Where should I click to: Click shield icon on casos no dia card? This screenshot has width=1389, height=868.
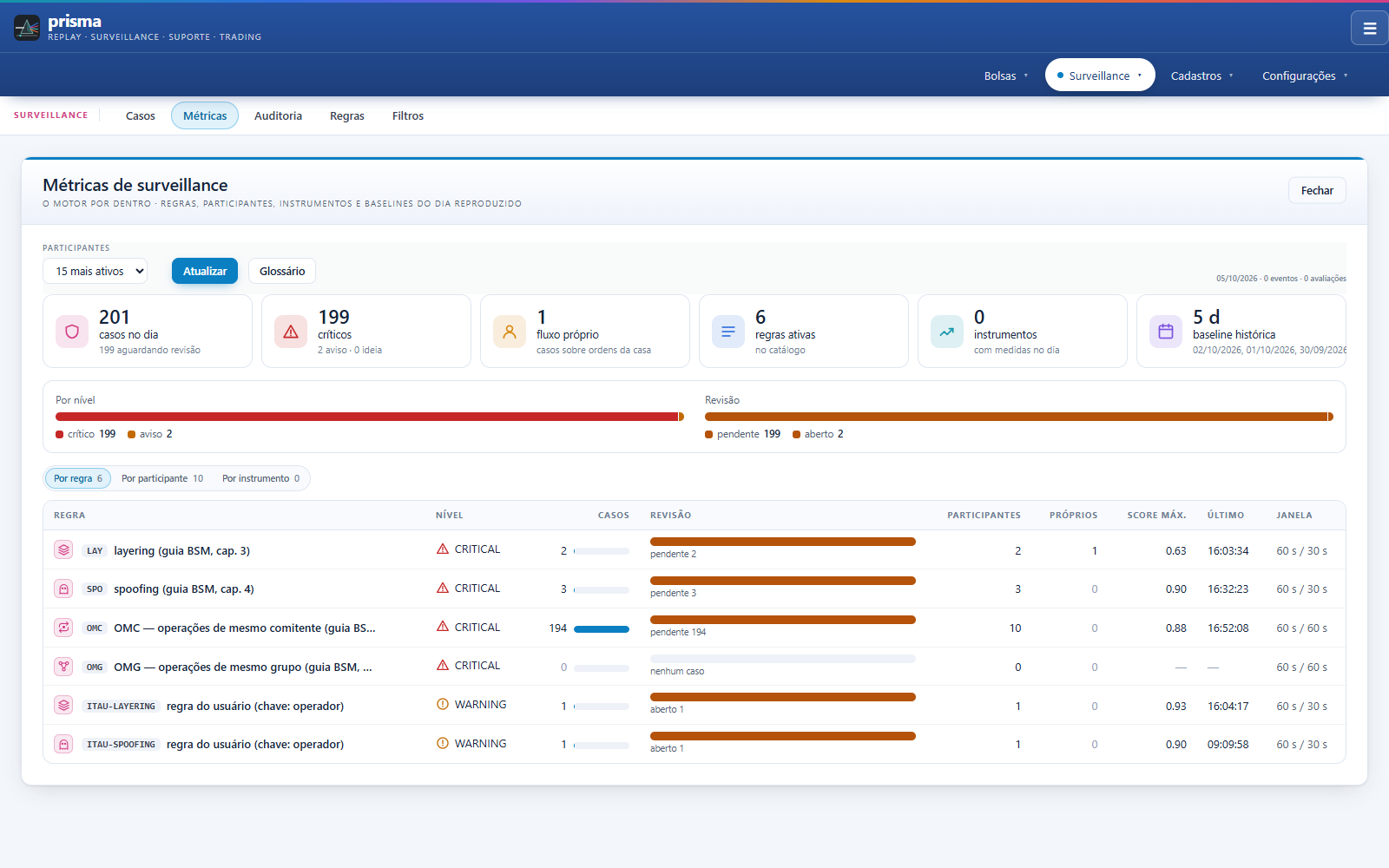tap(72, 332)
